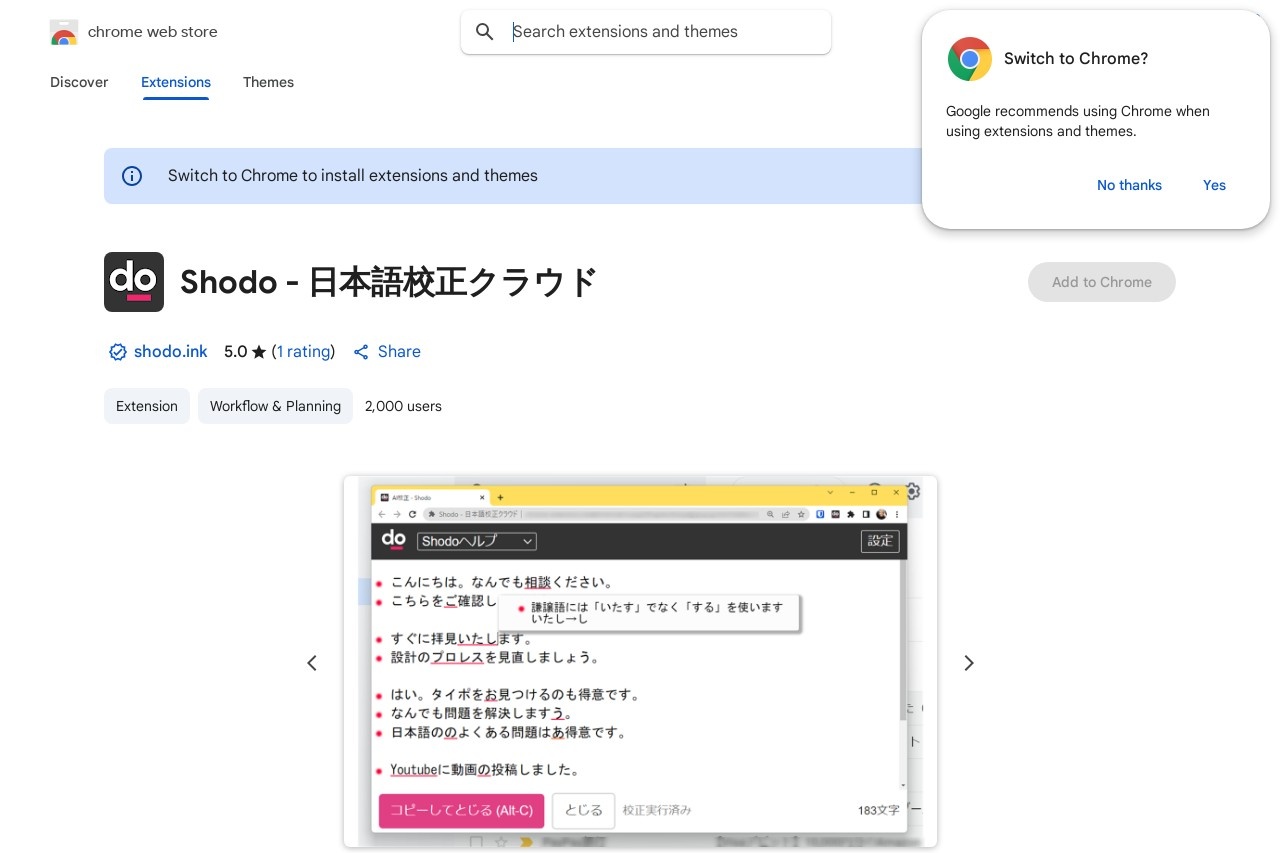Switch to the Themes tab
Screen dimensions: 1280x853
point(268,82)
